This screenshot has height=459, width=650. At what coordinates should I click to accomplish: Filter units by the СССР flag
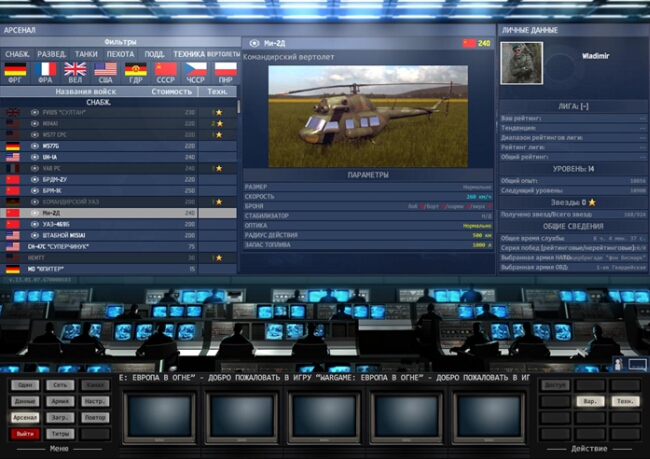(166, 69)
